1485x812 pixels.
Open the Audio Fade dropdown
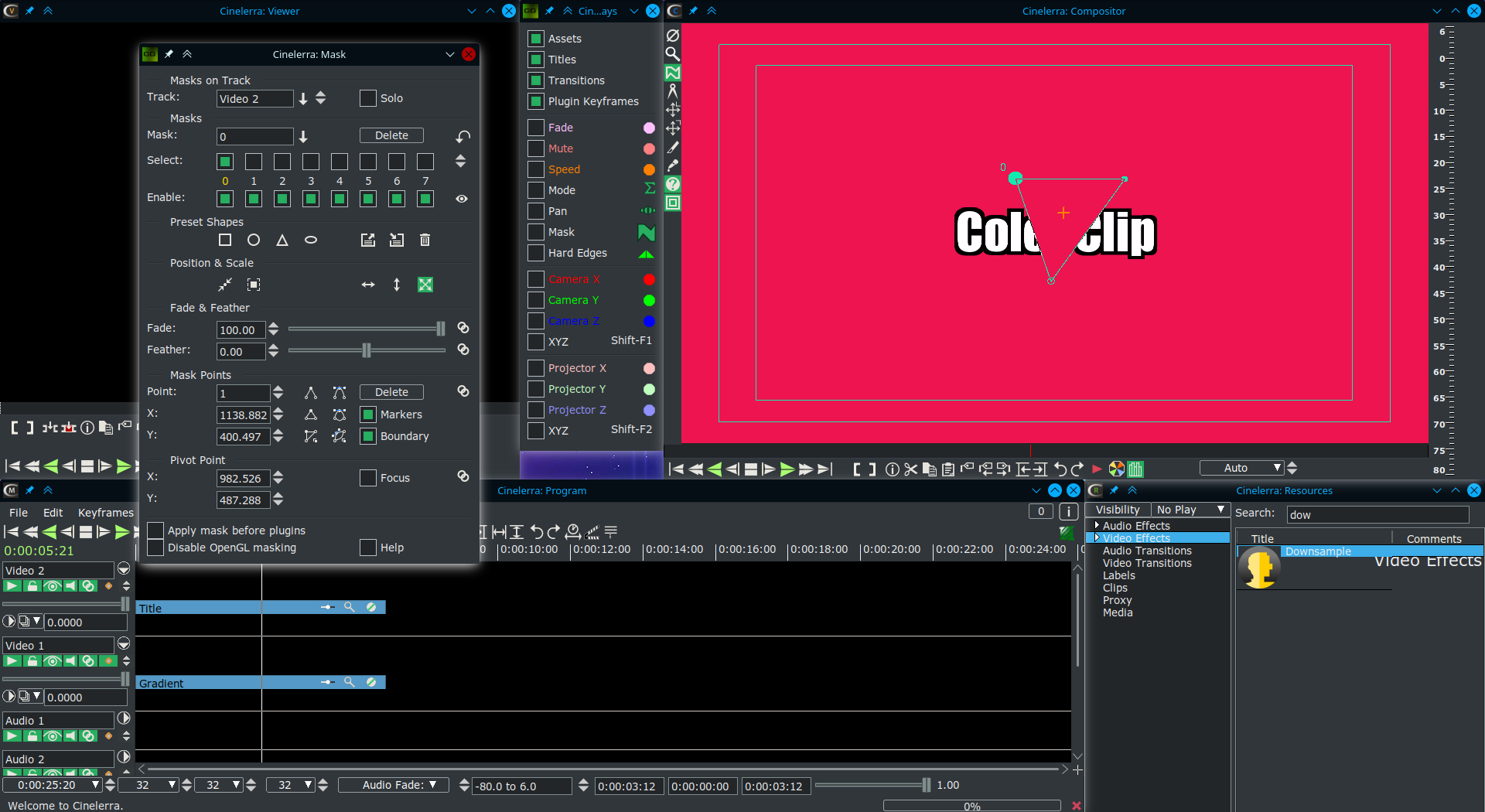point(399,785)
